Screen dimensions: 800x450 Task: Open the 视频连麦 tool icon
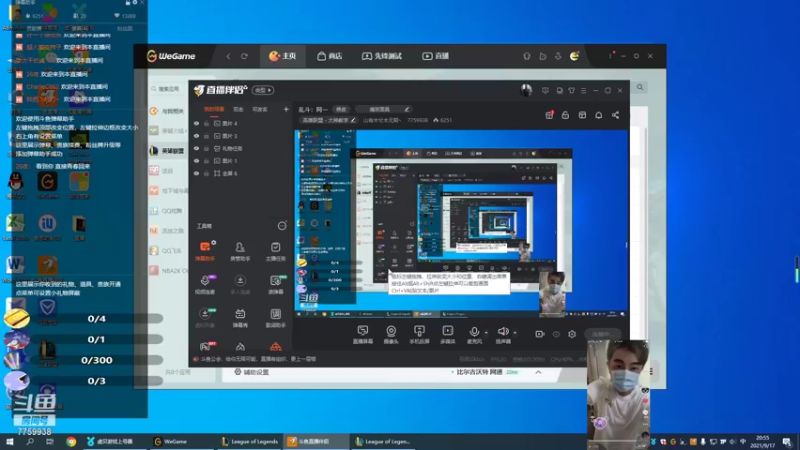(205, 285)
